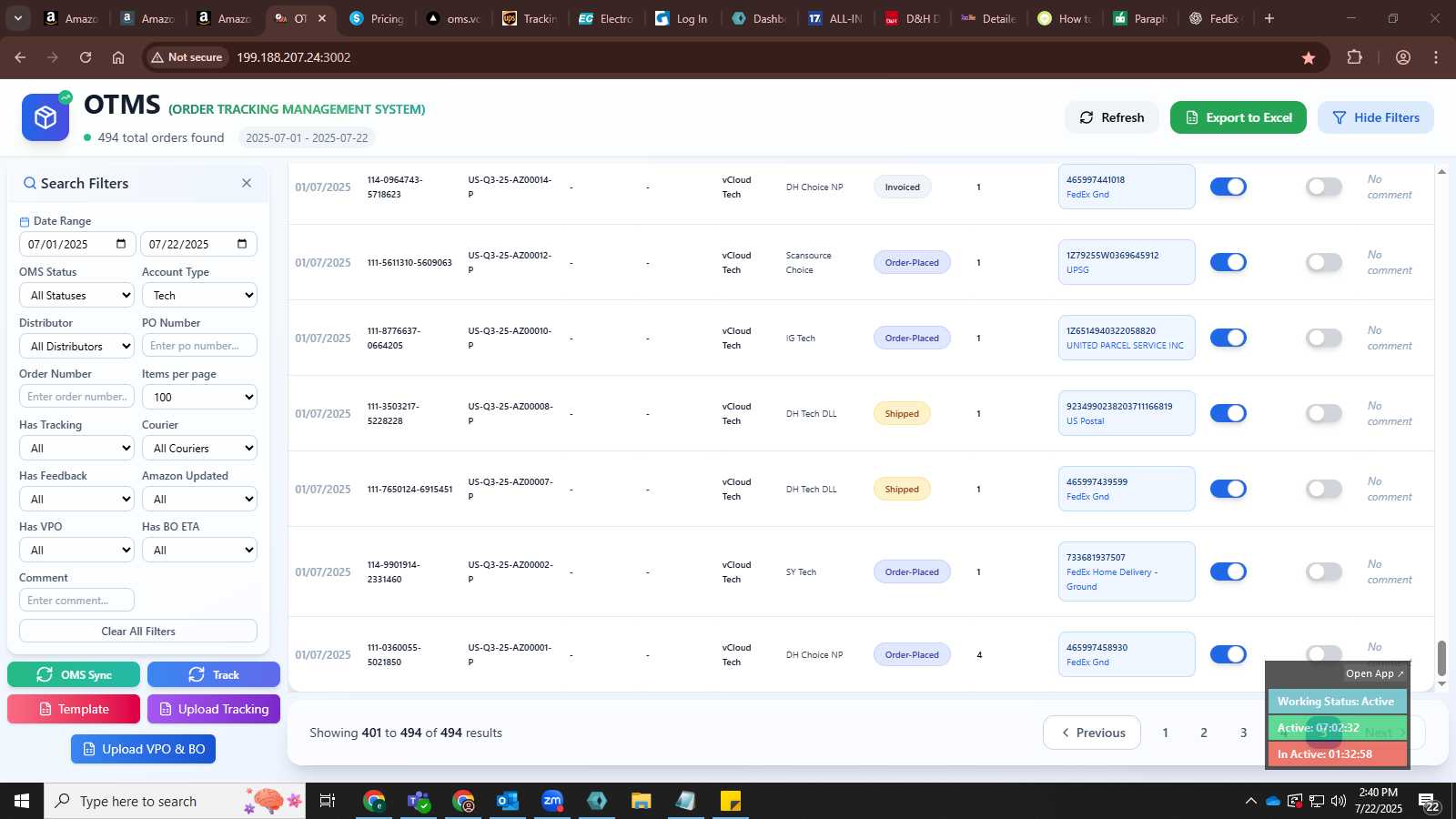Open the Has Feedback dropdown
This screenshot has height=819, width=1456.
(76, 499)
